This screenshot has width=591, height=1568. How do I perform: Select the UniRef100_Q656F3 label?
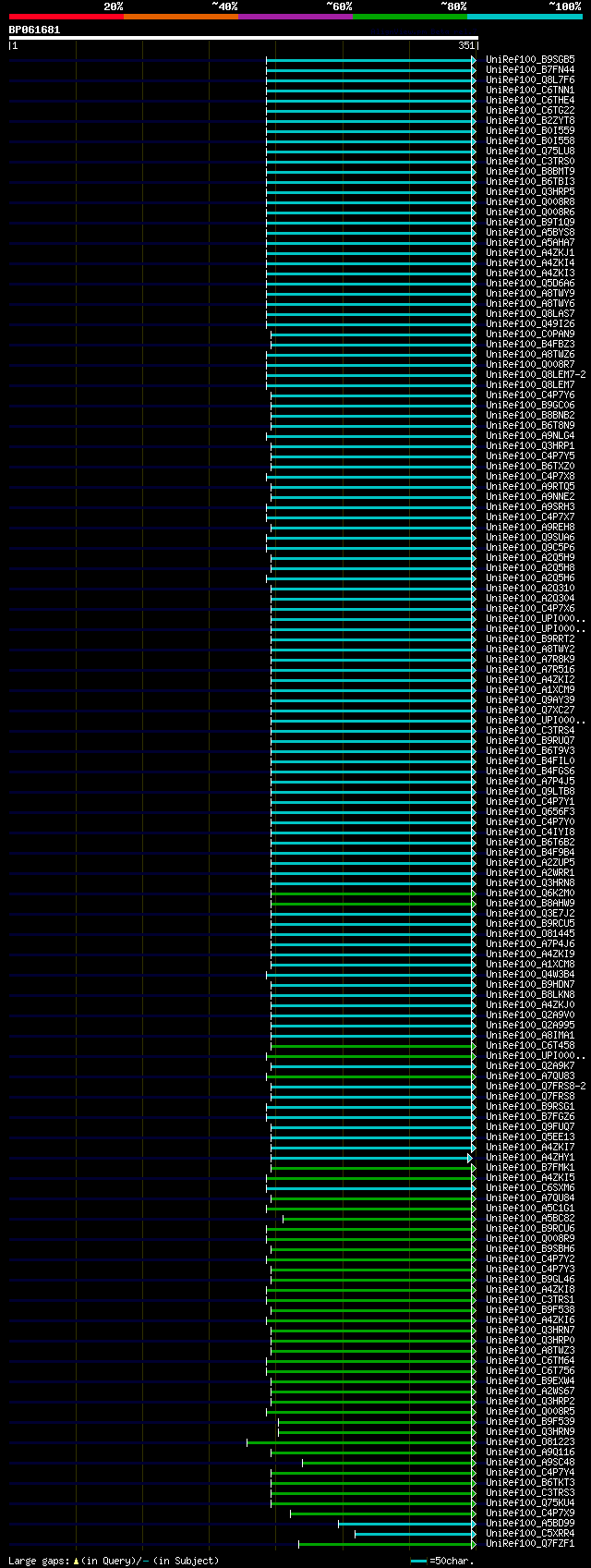[x=530, y=812]
